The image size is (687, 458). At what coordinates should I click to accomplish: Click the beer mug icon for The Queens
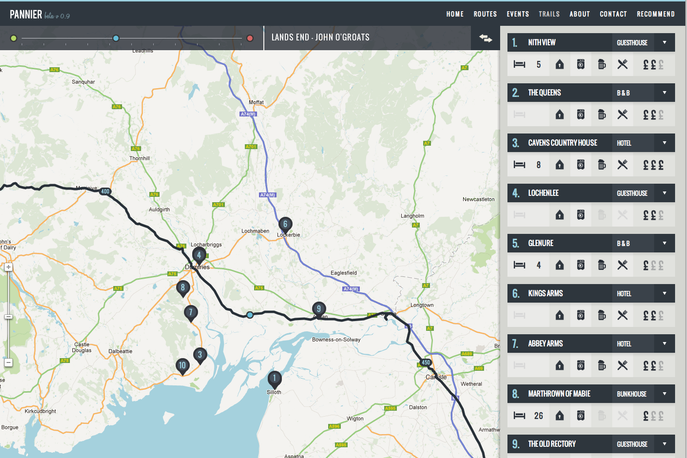pos(601,114)
